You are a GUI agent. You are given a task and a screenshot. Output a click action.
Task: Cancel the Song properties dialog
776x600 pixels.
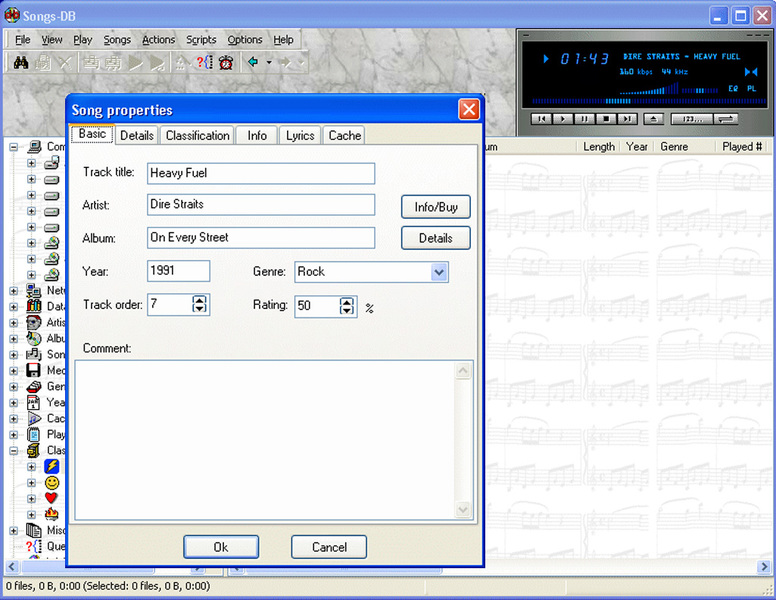[x=329, y=547]
